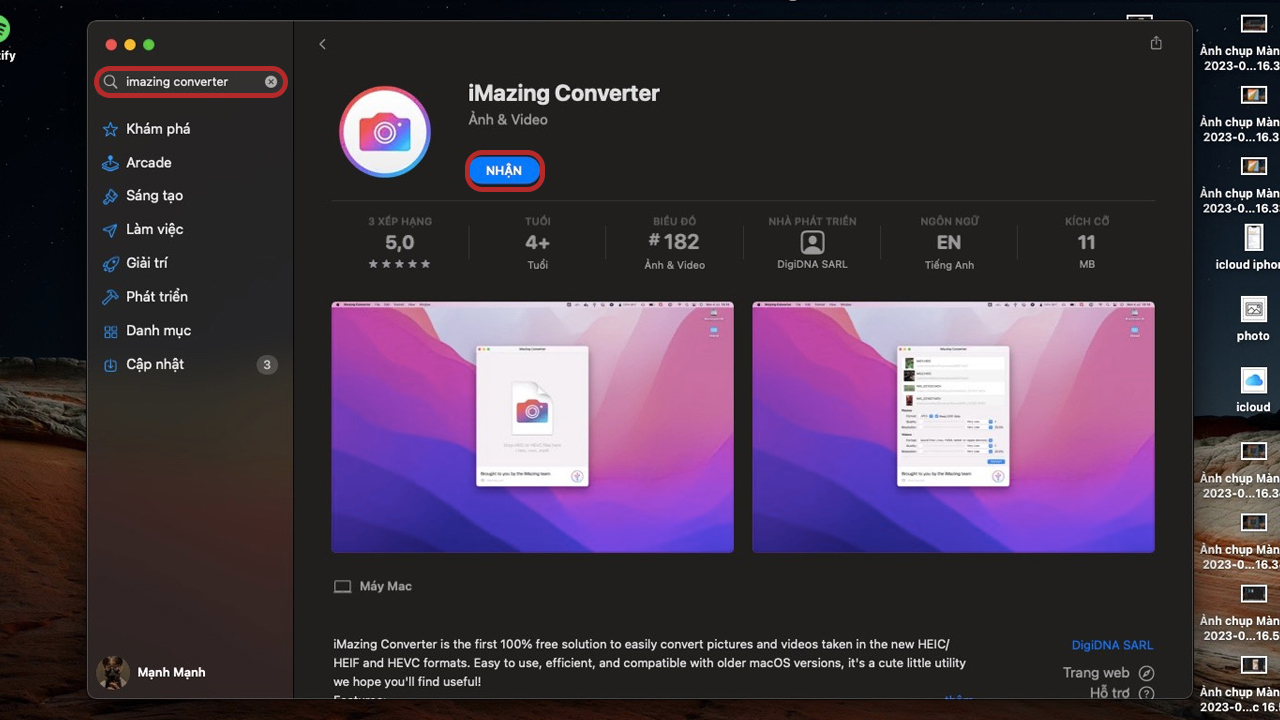Click the imazing converter search field
Screen dimensions: 1280x720
coord(191,82)
